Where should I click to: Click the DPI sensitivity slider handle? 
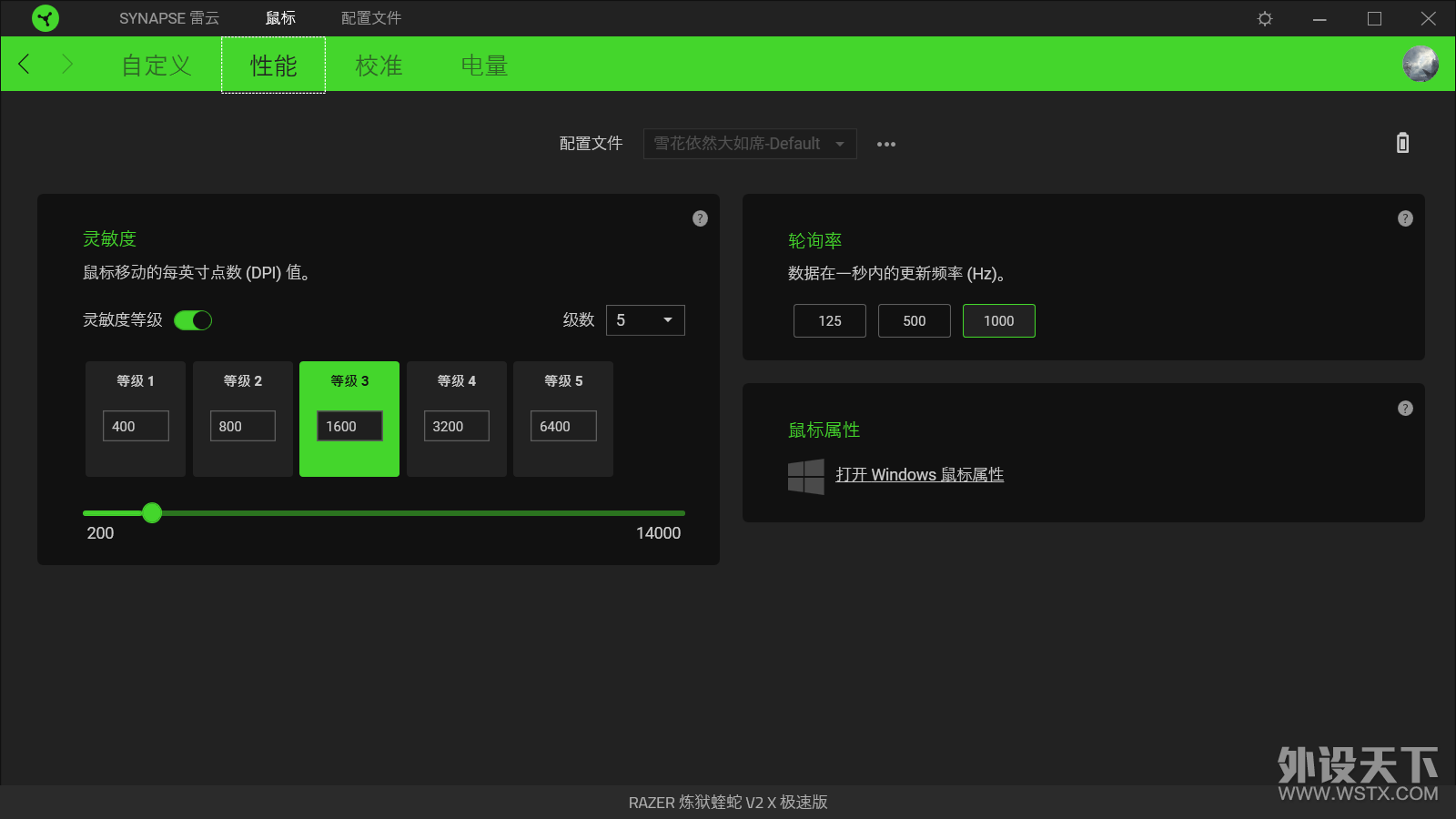click(152, 513)
